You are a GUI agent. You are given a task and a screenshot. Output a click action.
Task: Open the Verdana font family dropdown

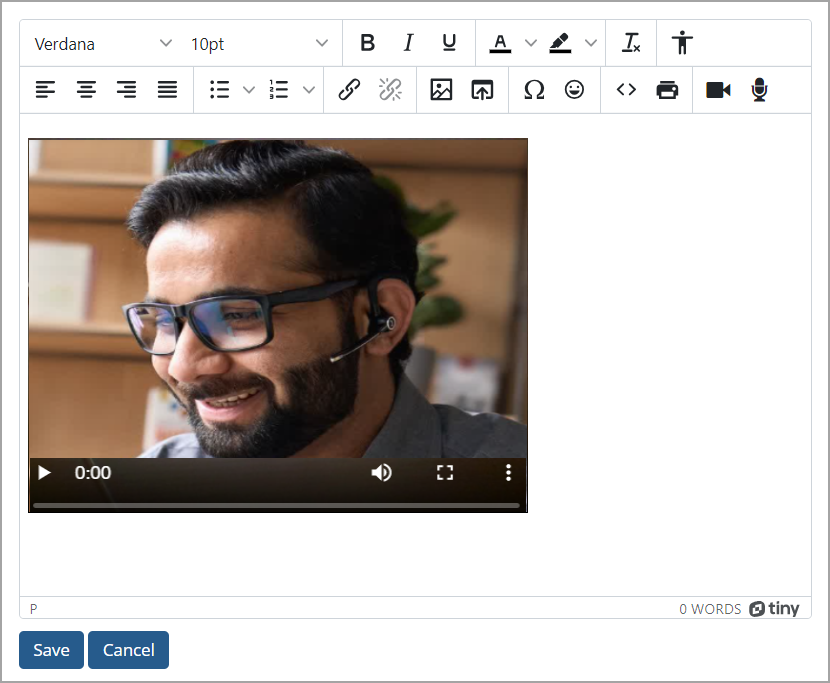tap(103, 43)
